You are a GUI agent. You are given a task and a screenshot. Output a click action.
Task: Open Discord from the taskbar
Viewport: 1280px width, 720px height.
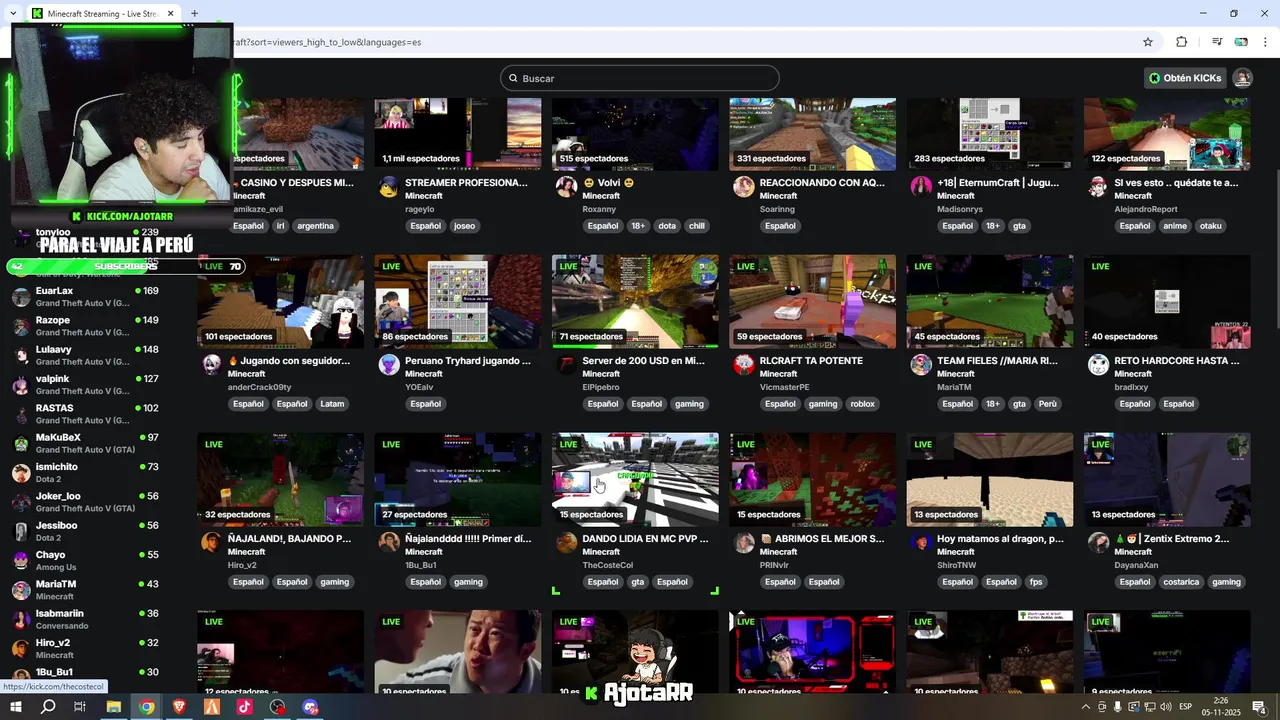pyautogui.click(x=310, y=707)
